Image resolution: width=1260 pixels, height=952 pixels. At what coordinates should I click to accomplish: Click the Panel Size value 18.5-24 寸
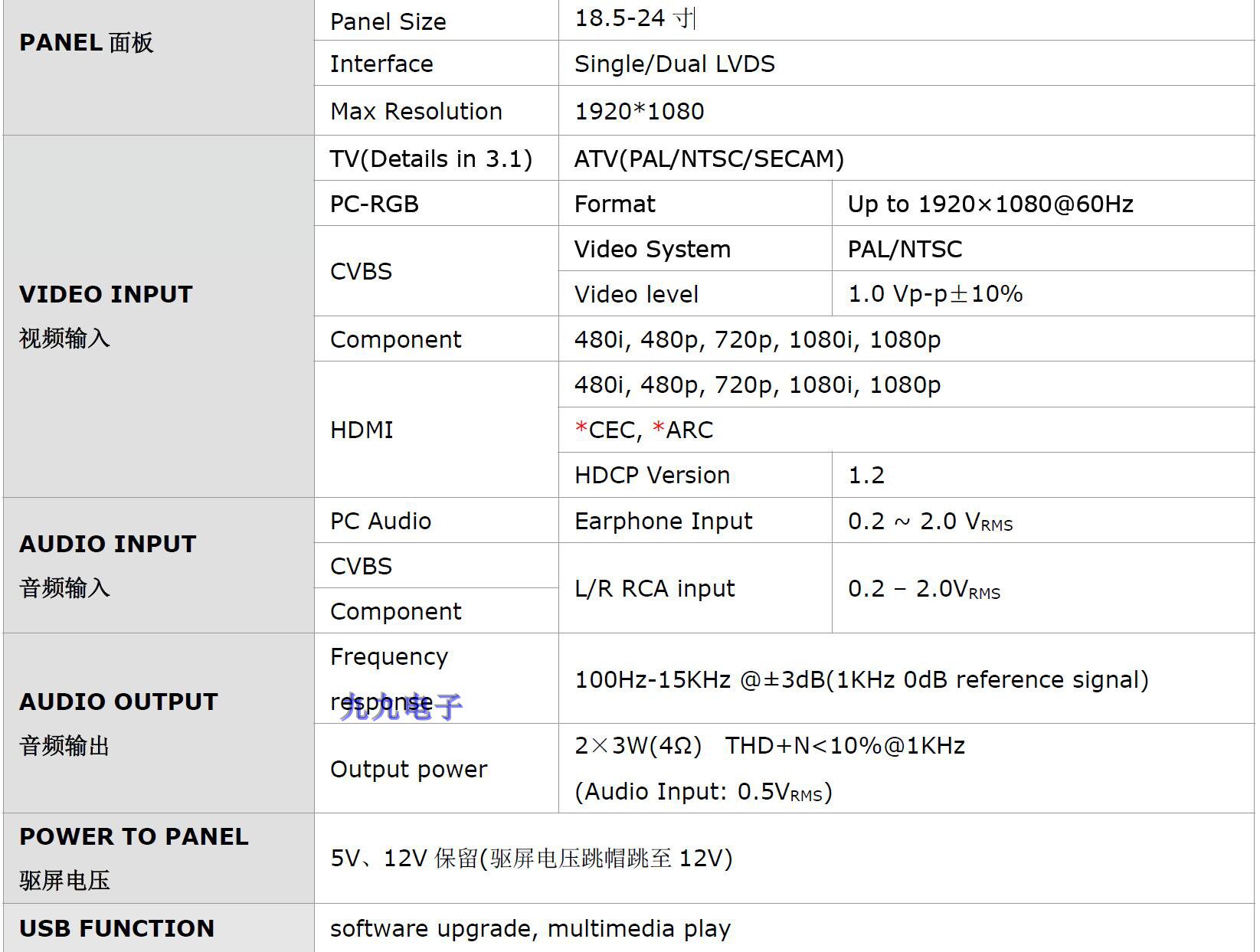(x=634, y=18)
